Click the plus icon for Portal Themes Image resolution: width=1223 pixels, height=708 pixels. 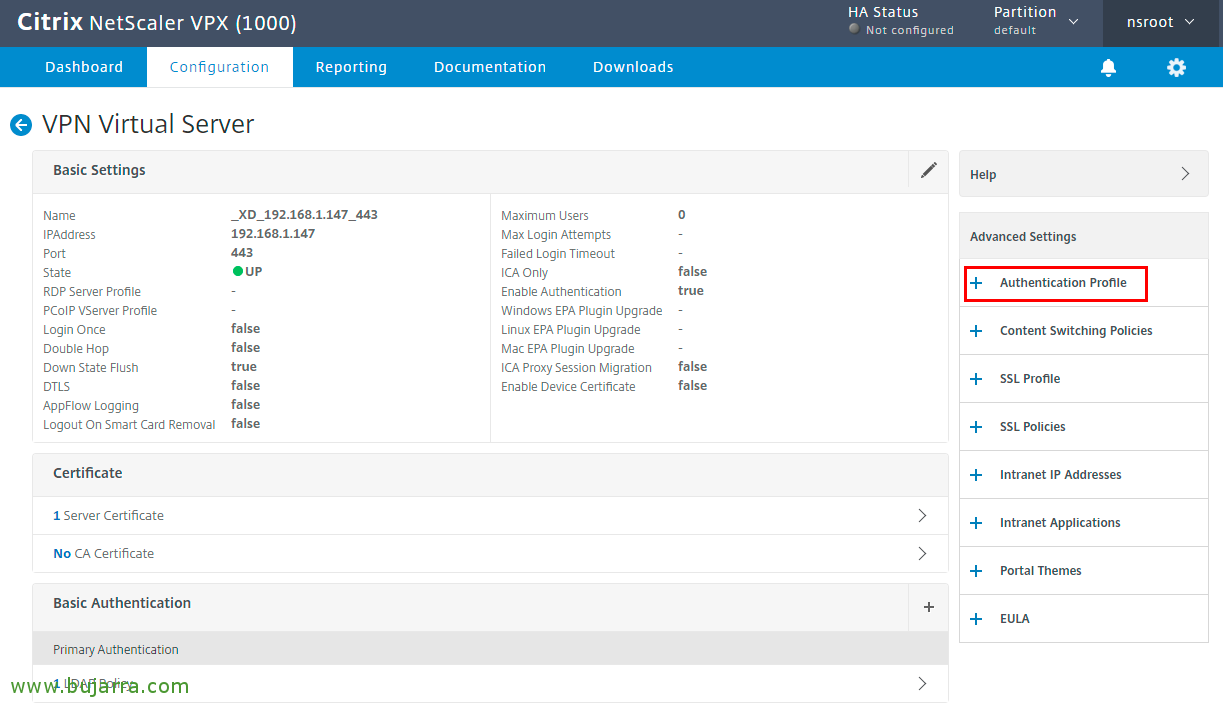pos(977,571)
